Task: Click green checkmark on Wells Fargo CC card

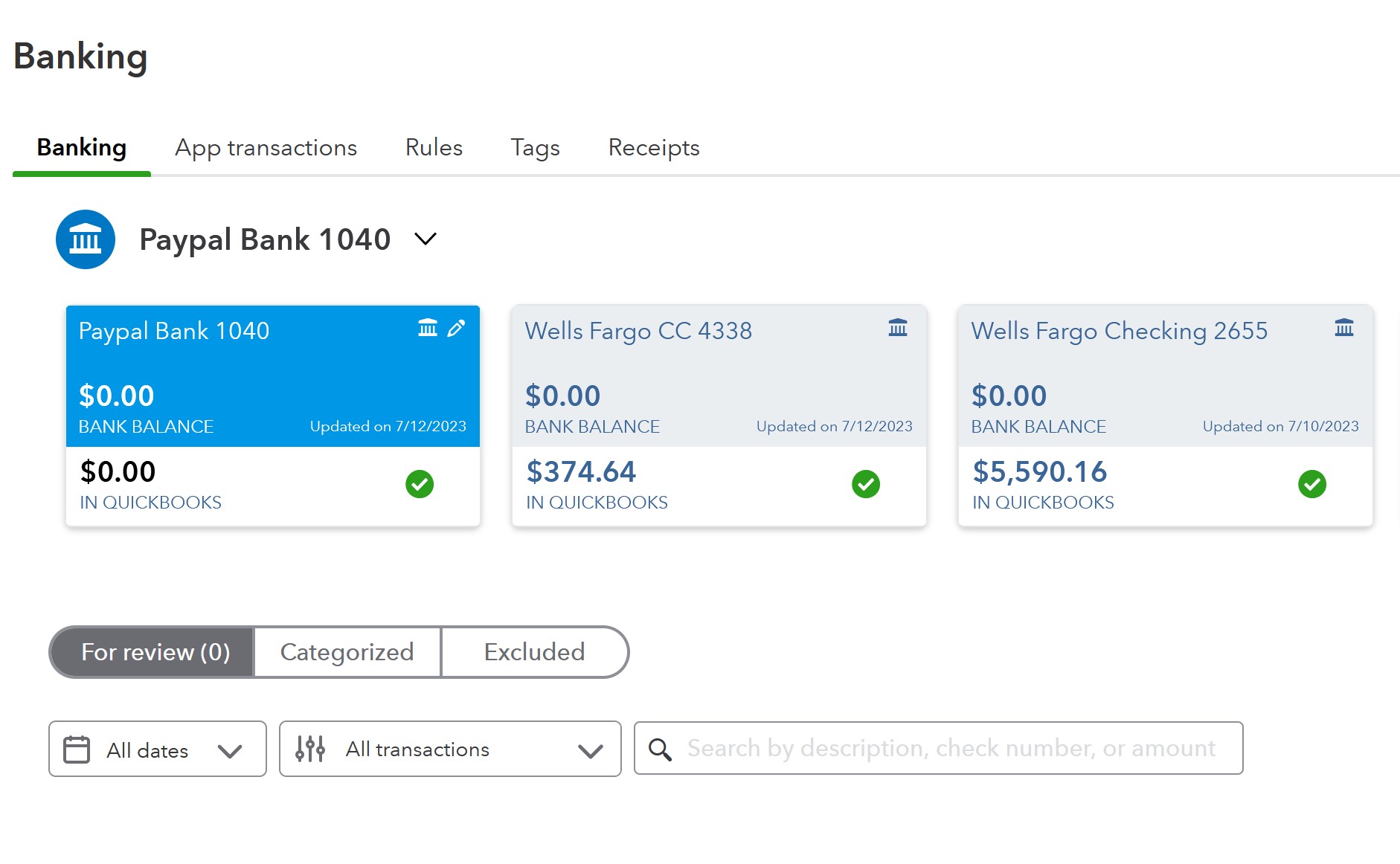Action: [866, 484]
